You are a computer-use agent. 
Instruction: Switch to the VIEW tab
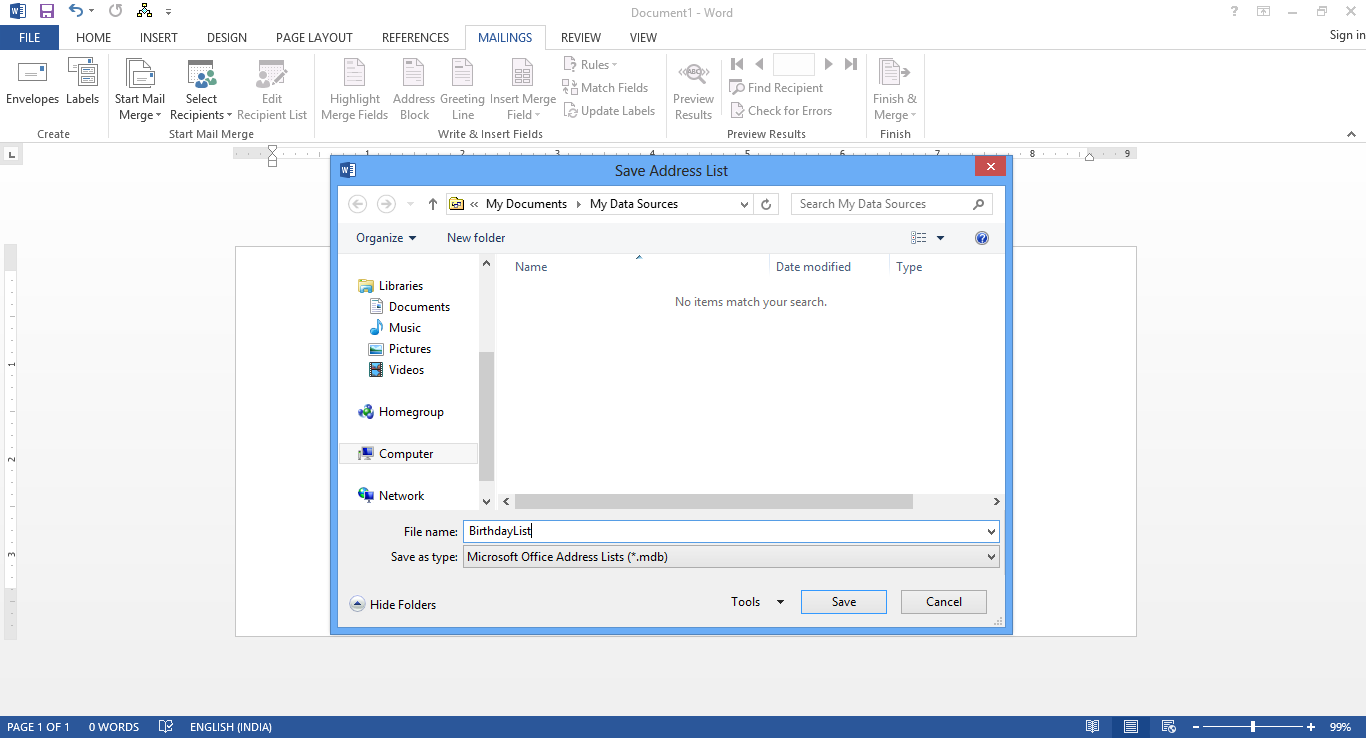[x=643, y=38]
